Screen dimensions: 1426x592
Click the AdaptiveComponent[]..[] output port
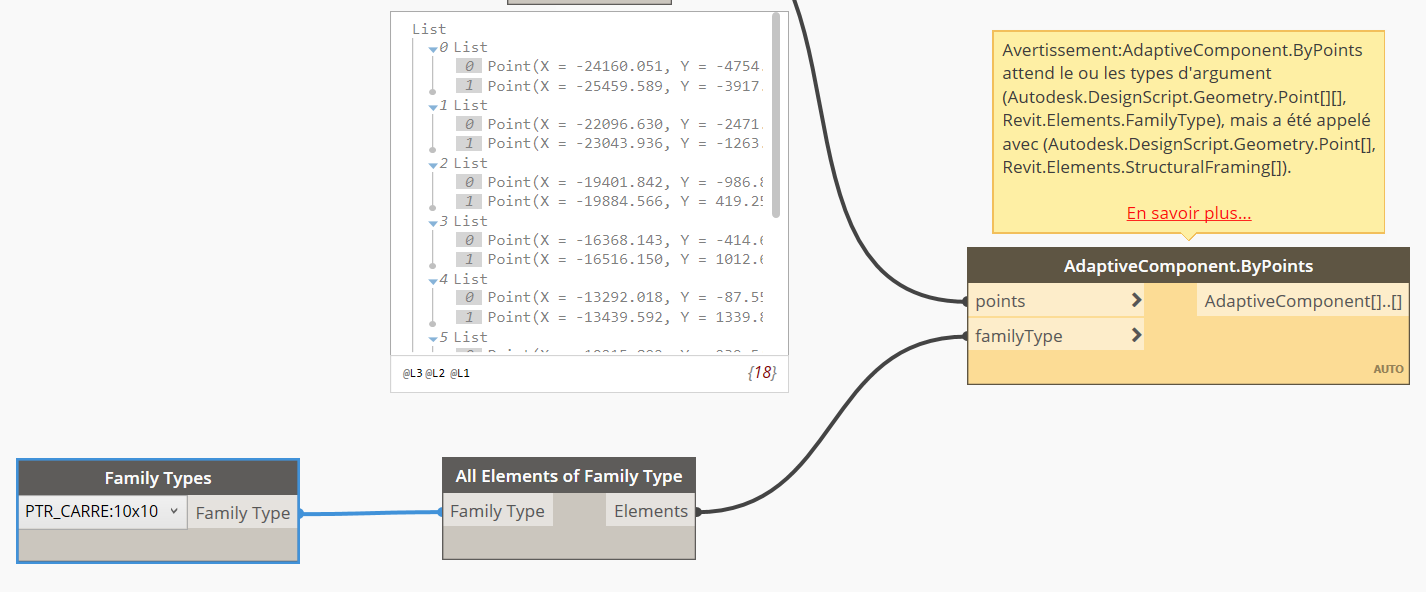(x=1302, y=301)
